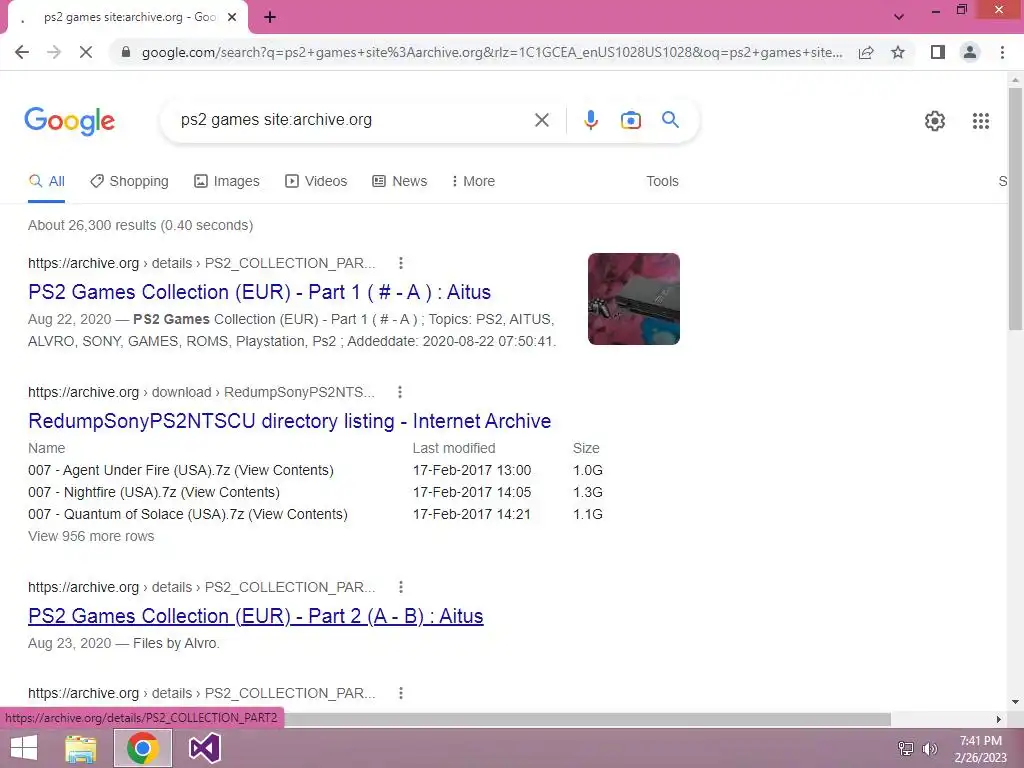Open the volume speaker tray icon
This screenshot has width=1024, height=768.
(x=929, y=749)
